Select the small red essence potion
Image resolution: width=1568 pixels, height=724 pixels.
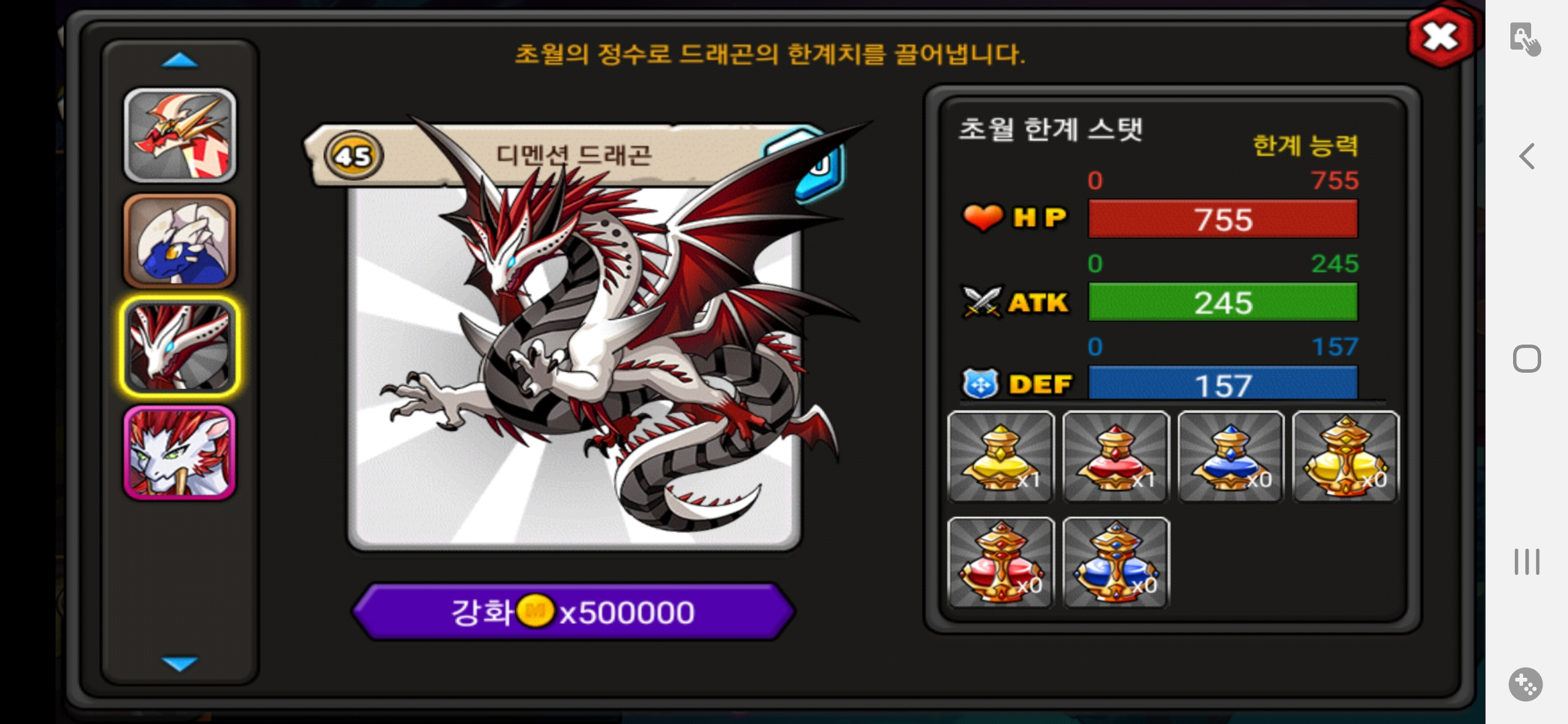1116,457
